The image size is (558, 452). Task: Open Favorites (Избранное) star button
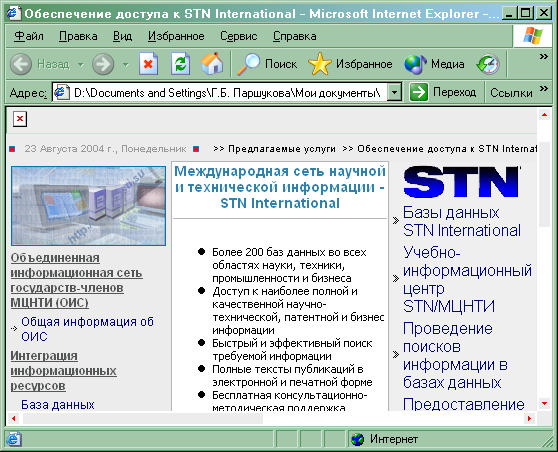(350, 64)
